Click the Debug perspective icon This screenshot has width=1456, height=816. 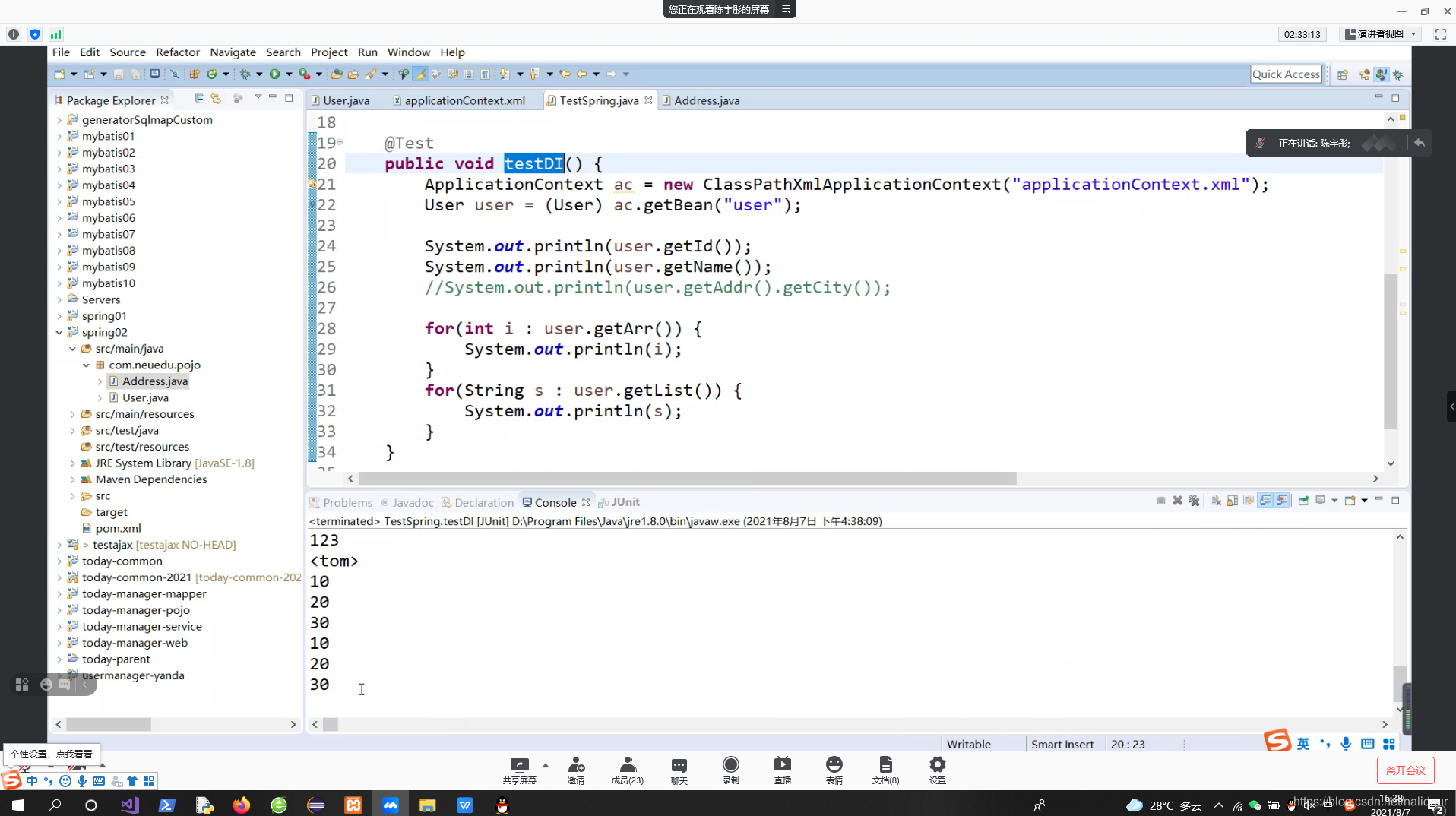(1398, 74)
